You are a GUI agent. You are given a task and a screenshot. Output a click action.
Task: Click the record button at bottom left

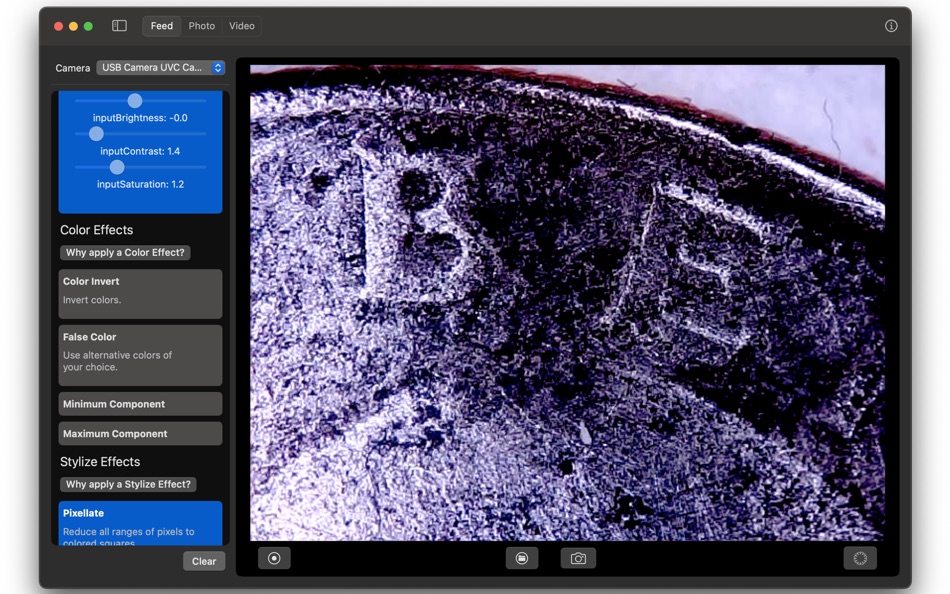(274, 558)
